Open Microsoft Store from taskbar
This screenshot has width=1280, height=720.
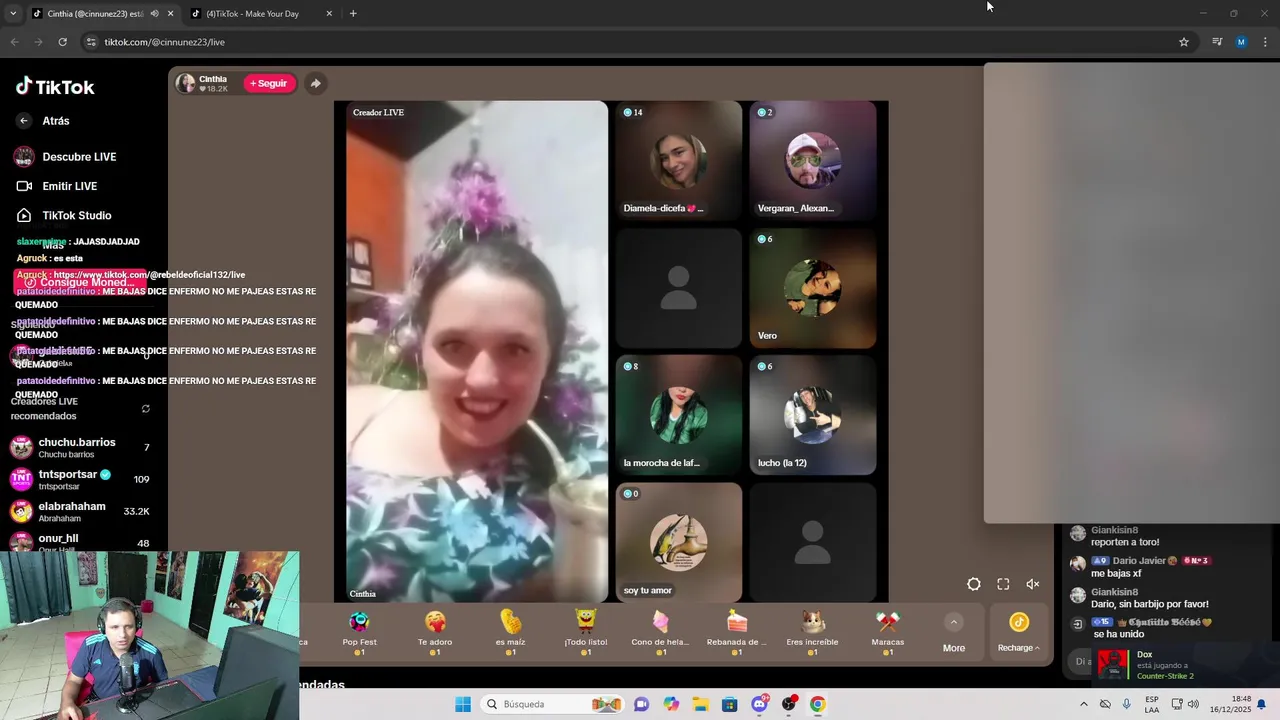coord(730,704)
